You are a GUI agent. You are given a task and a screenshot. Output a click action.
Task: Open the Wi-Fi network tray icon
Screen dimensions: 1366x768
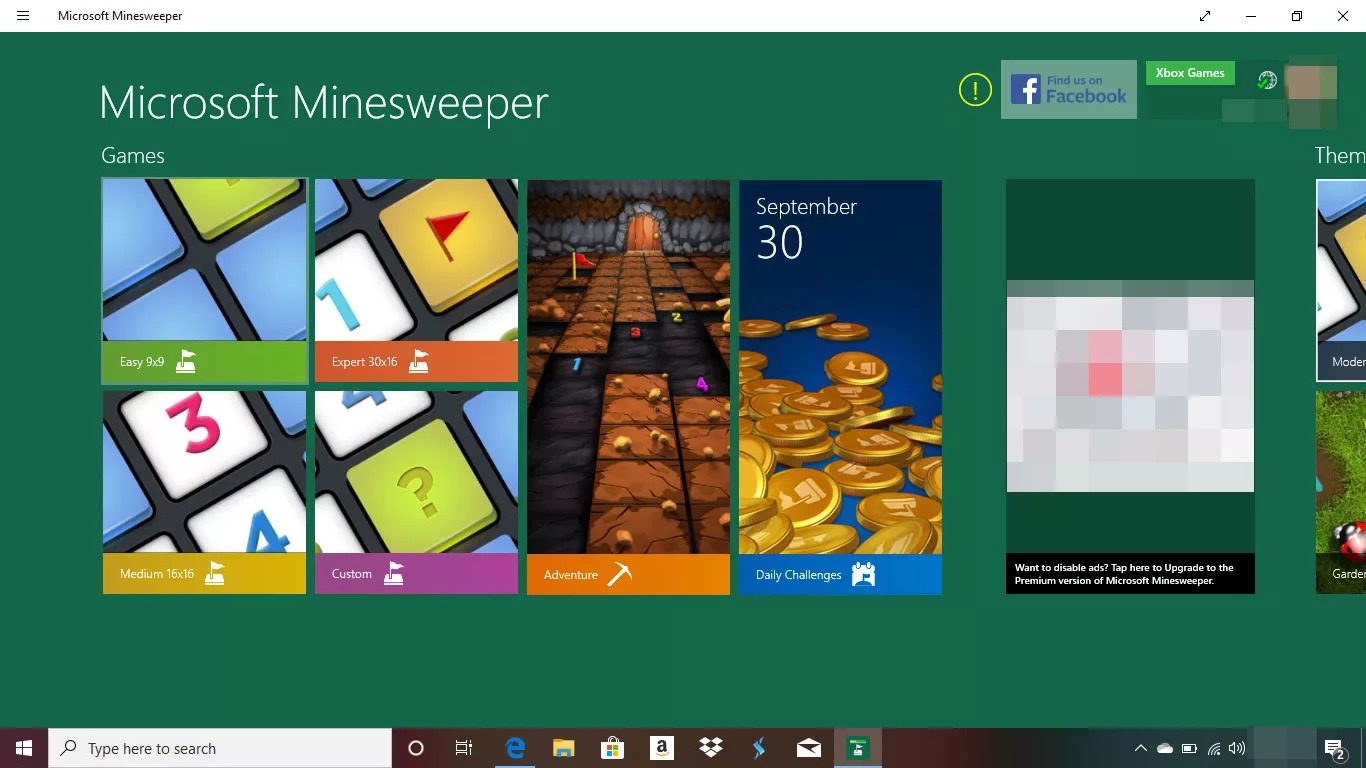click(1214, 748)
